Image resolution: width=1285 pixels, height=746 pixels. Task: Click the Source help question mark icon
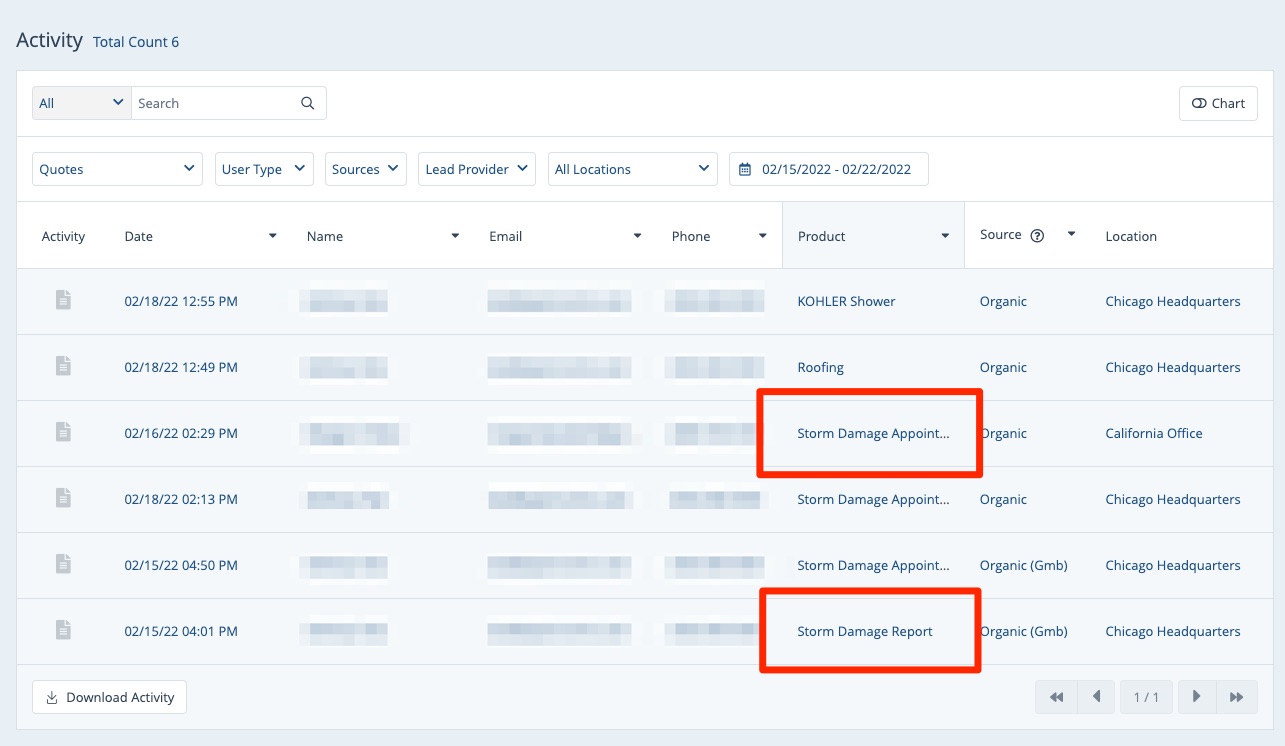pos(1037,236)
